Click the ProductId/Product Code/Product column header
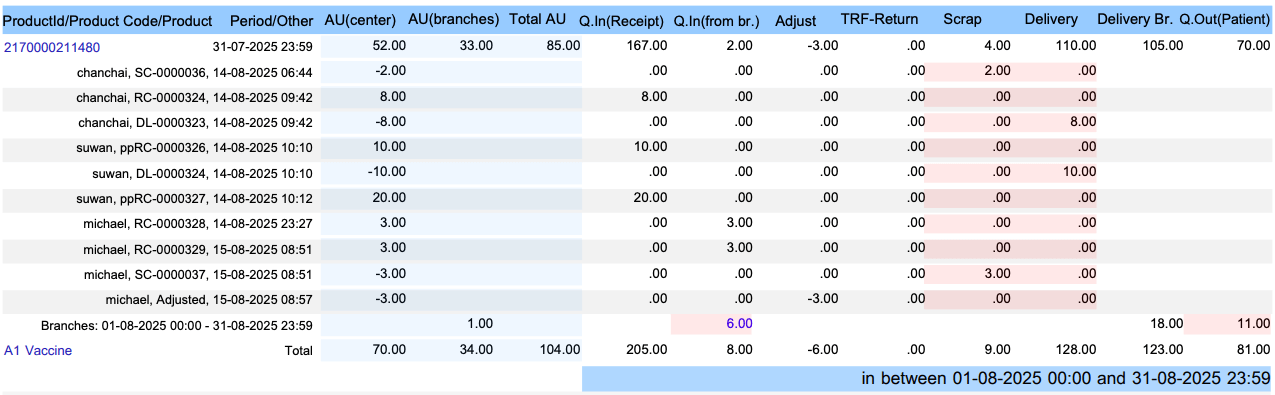Image resolution: width=1275 pixels, height=395 pixels. point(108,20)
